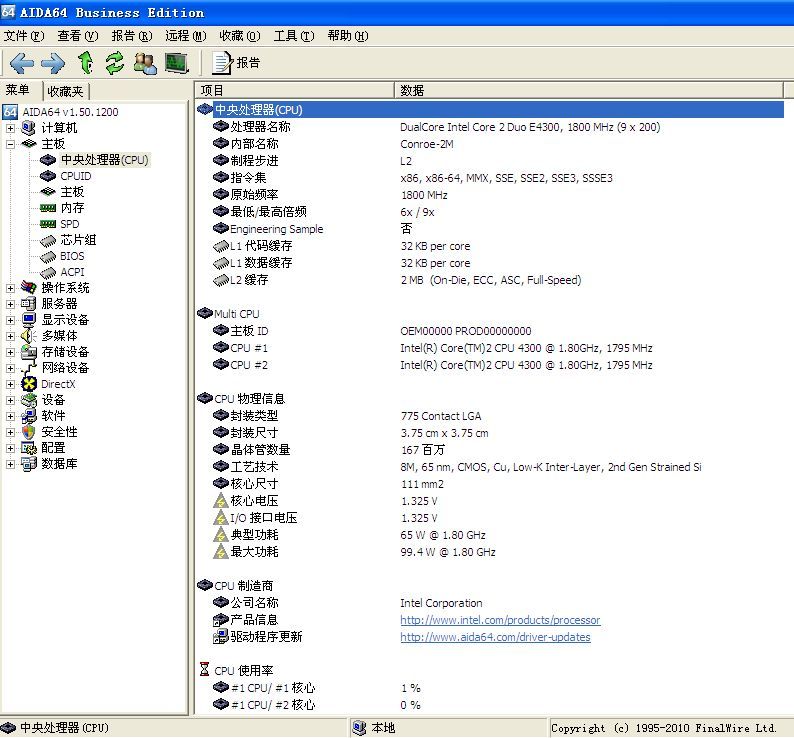Click the Back arrow toolbar icon
The image size is (794, 738).
tap(22, 63)
